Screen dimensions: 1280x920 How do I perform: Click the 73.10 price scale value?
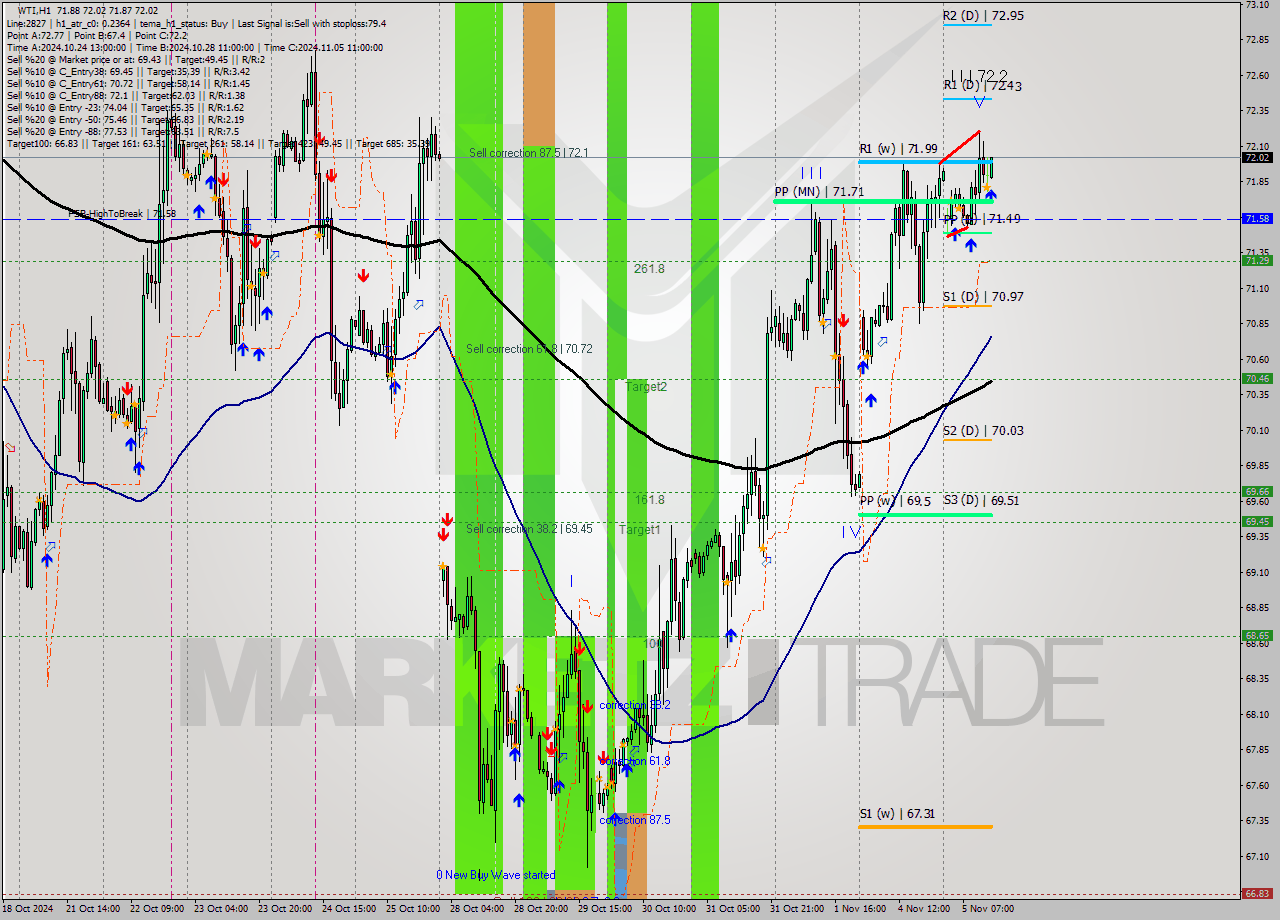(x=1256, y=5)
